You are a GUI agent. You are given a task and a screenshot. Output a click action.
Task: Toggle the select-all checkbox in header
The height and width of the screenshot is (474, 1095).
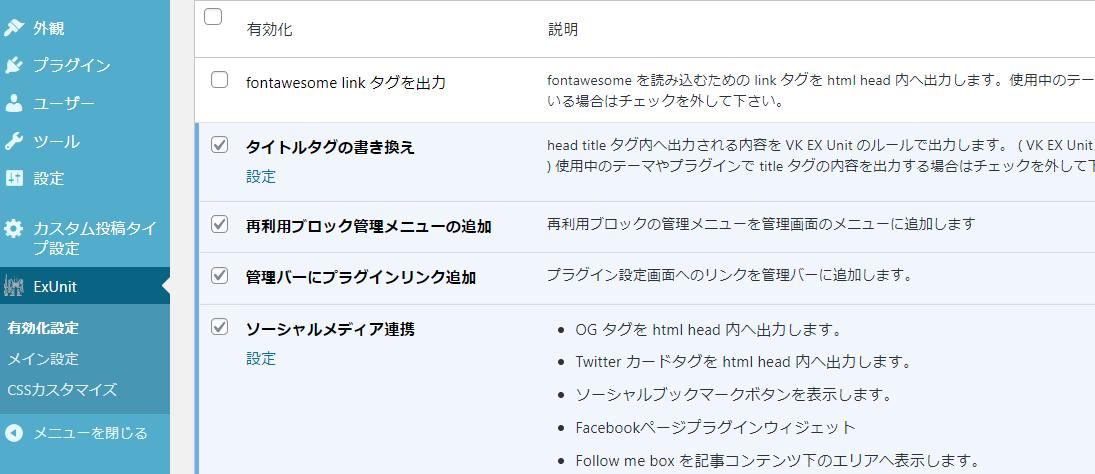click(x=213, y=16)
